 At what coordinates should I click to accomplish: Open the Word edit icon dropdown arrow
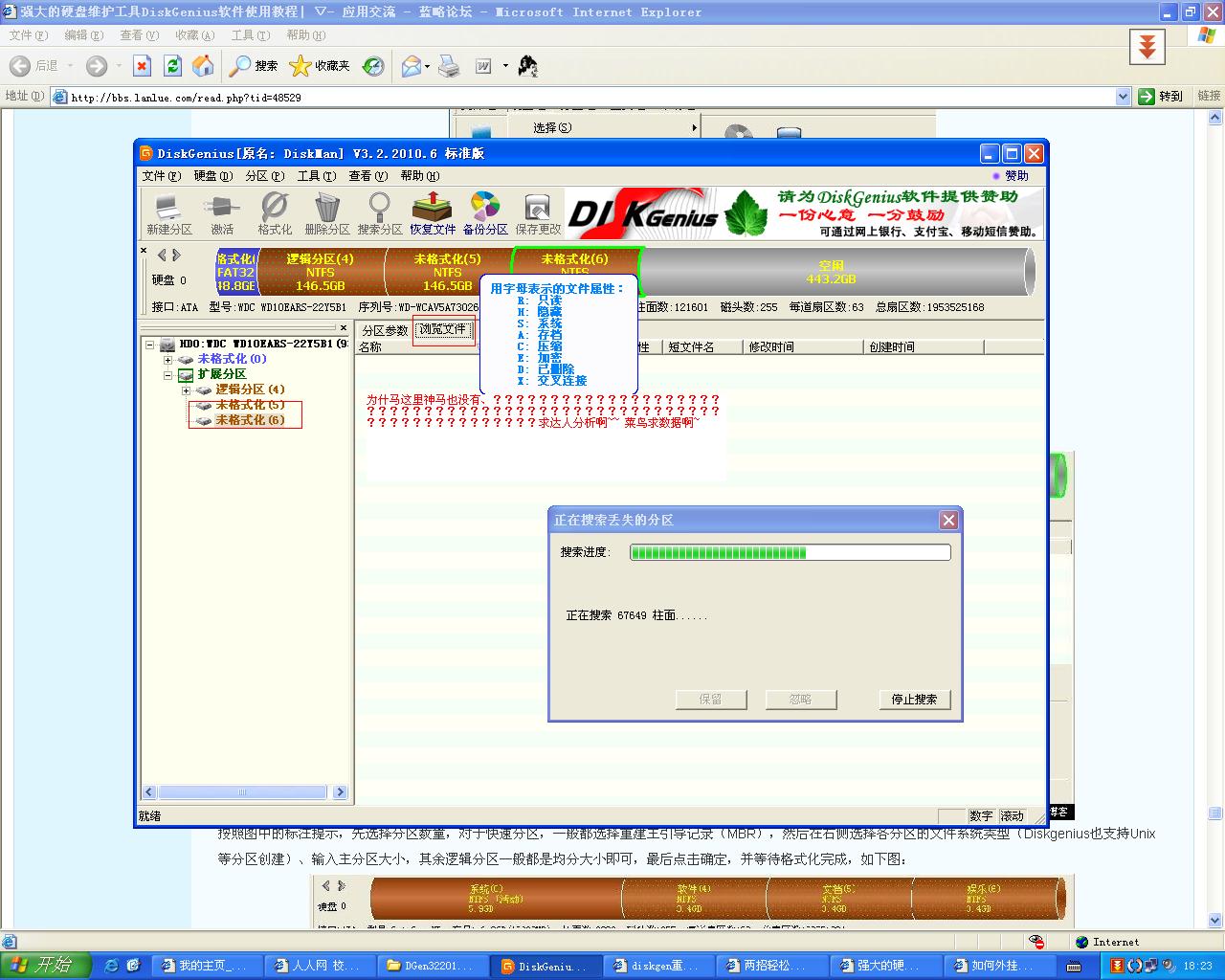[505, 66]
